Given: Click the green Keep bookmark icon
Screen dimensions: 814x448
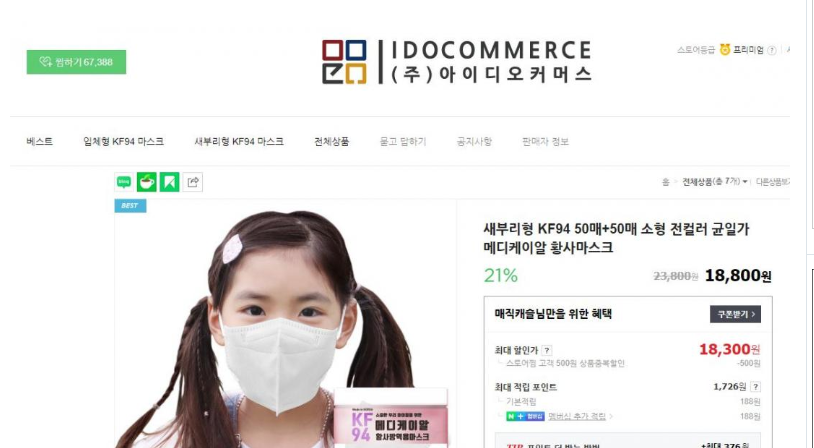Looking at the screenshot, I should tap(169, 182).
